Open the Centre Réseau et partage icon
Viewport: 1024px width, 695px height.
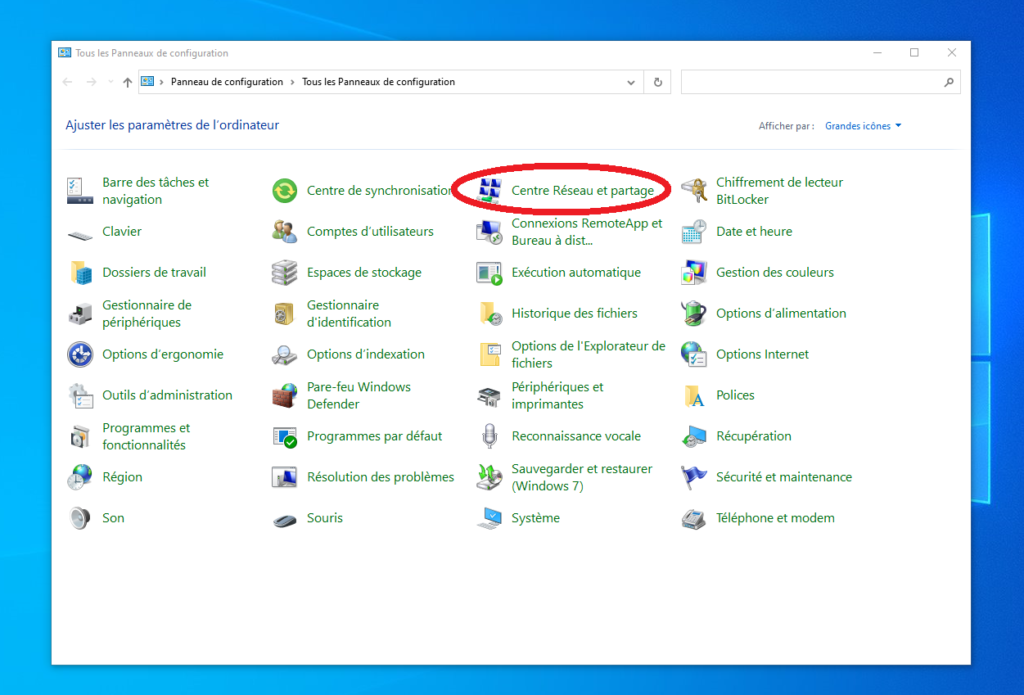click(489, 191)
